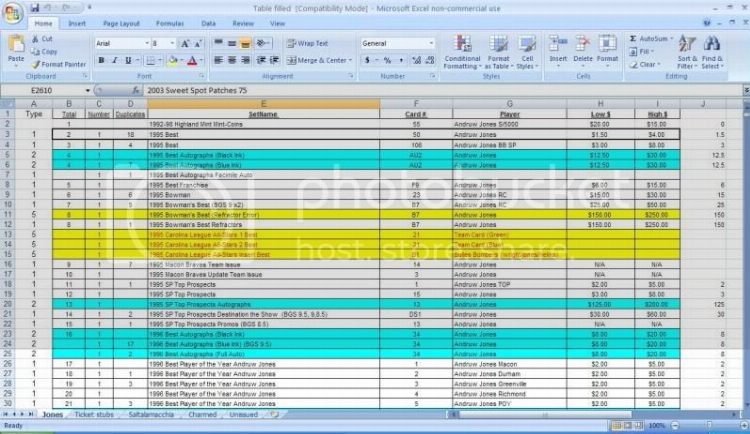Toggle underline formatting
Image resolution: width=750 pixels, height=434 pixels.
[128, 60]
